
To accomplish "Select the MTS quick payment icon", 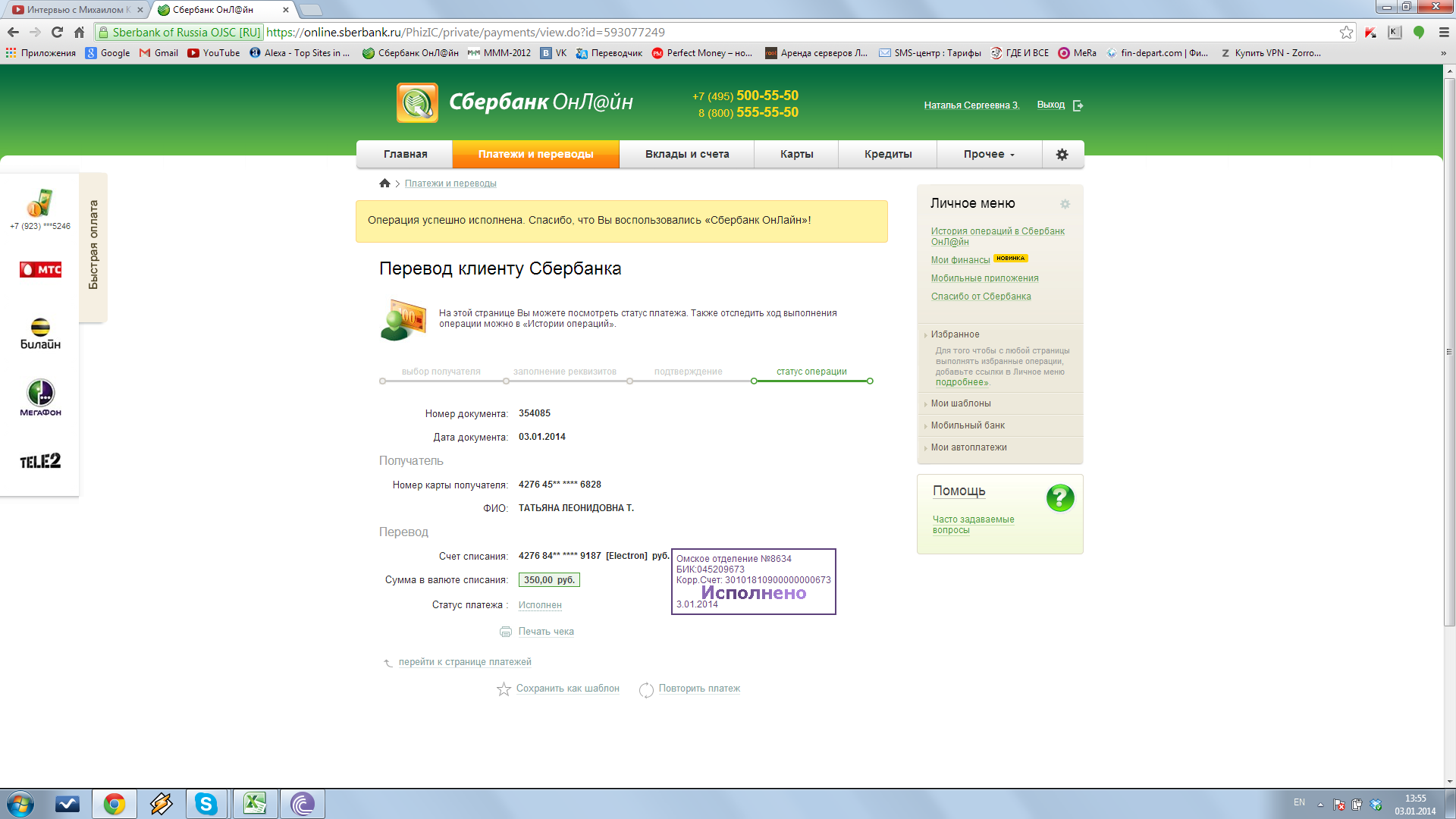I will tap(40, 269).
